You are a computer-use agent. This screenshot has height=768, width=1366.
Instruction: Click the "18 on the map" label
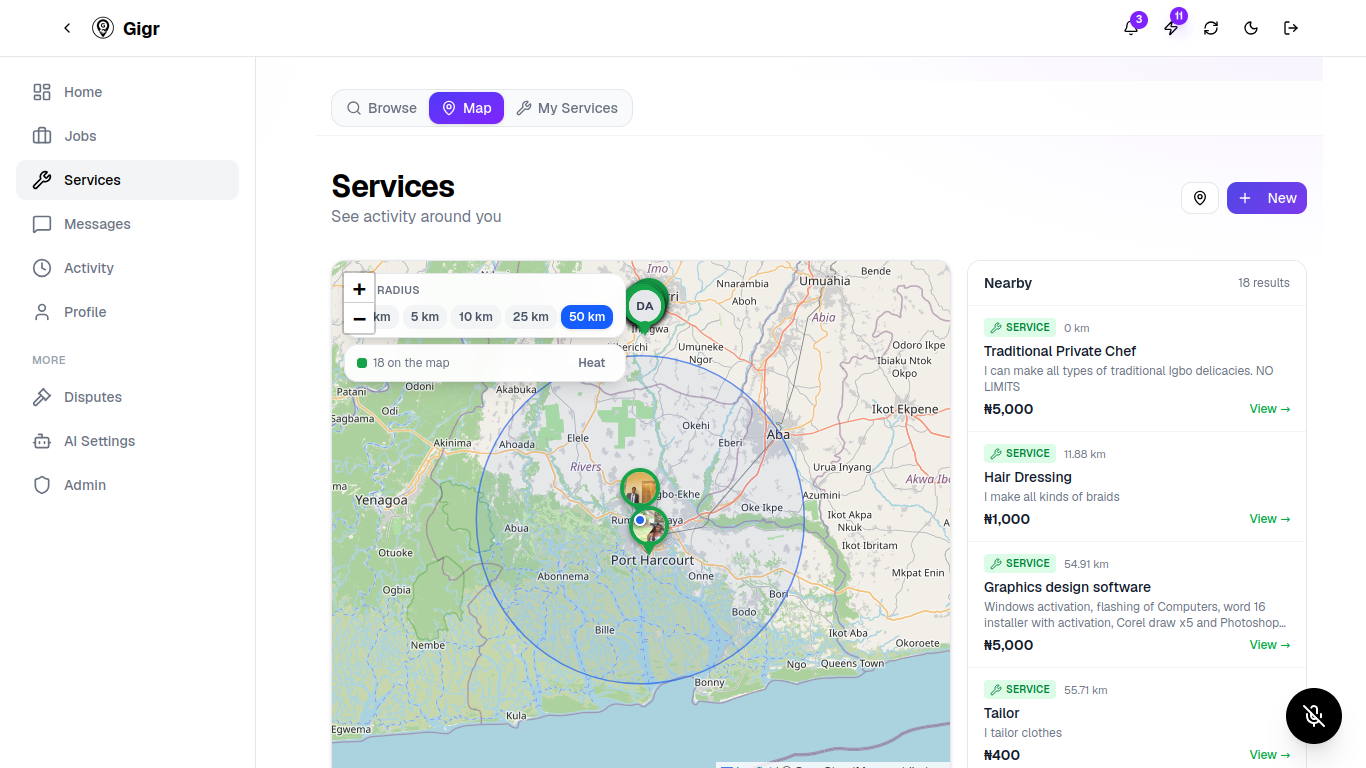(411, 363)
